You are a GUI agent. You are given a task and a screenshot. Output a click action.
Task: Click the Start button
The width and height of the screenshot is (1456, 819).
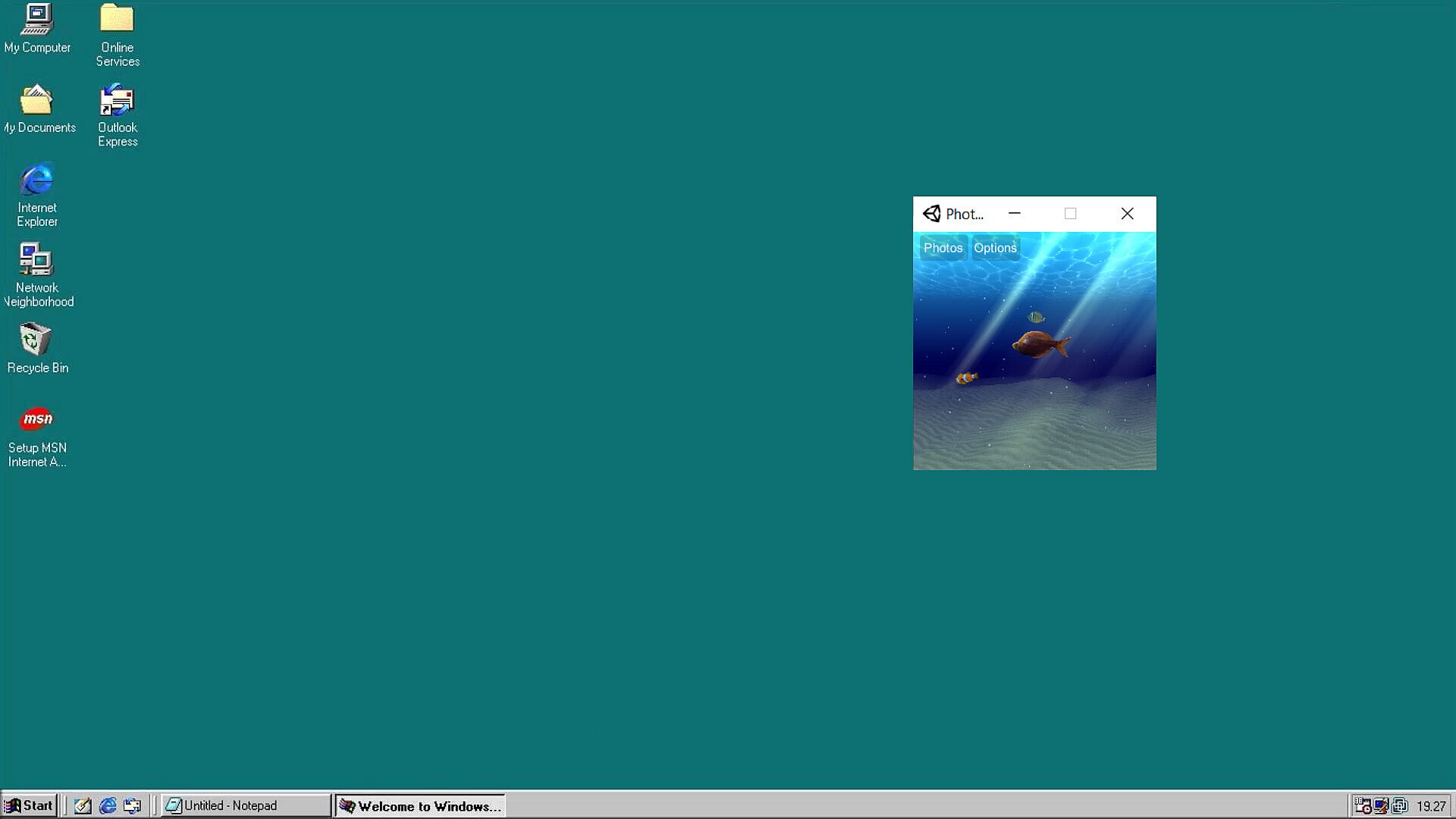pos(29,805)
